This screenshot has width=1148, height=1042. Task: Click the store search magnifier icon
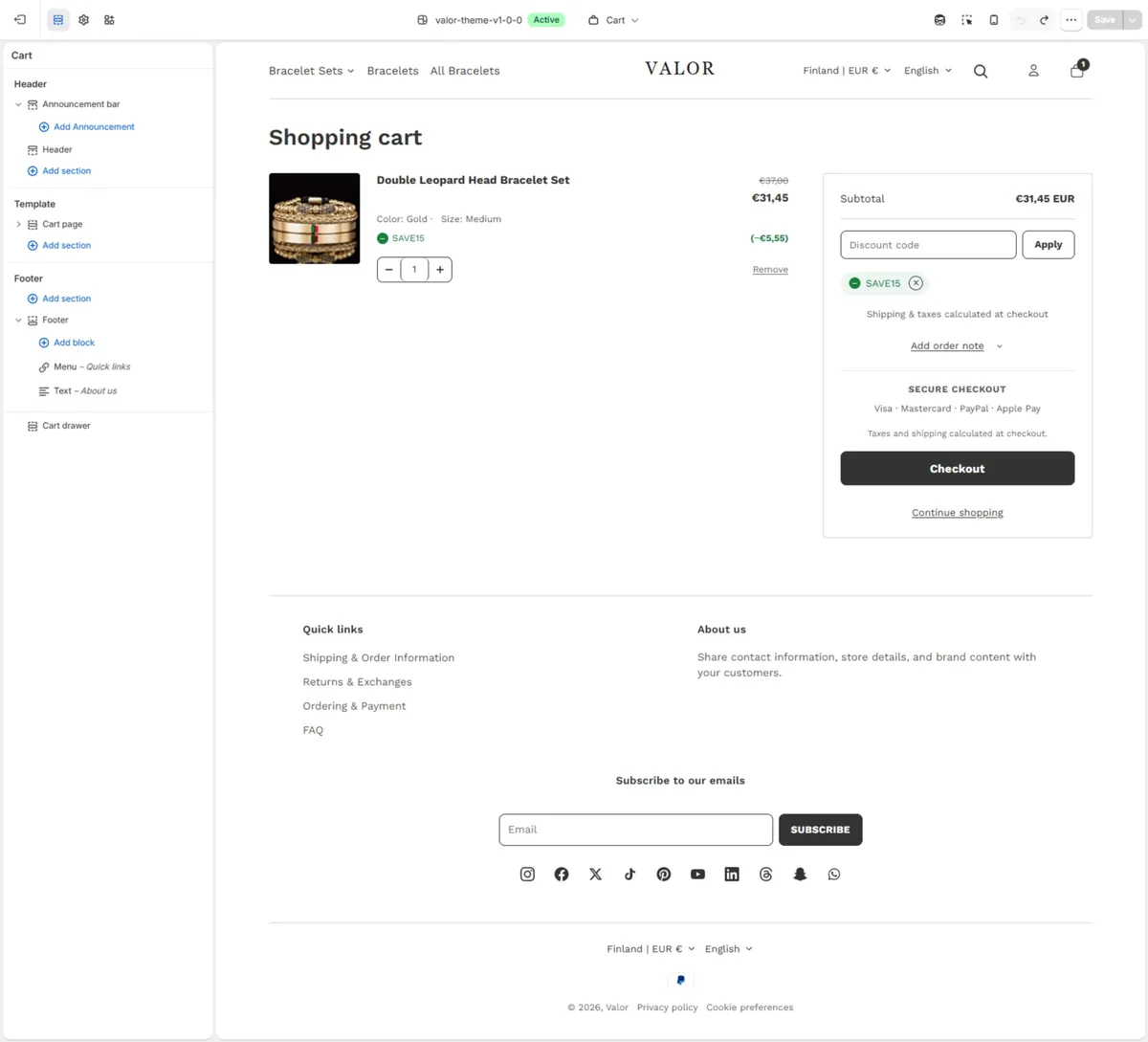(981, 71)
